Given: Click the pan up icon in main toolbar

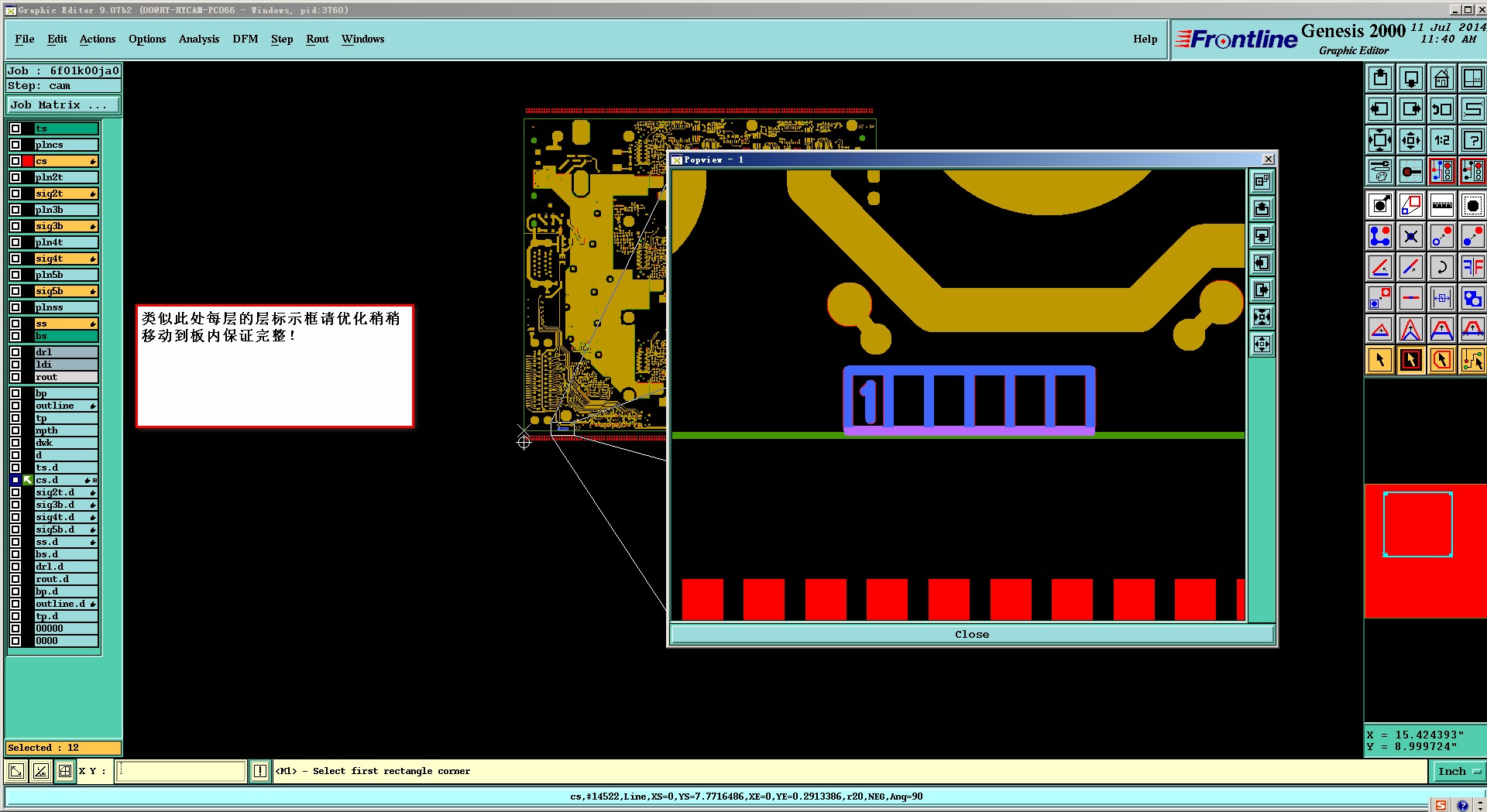Looking at the screenshot, I should pos(1380,78).
